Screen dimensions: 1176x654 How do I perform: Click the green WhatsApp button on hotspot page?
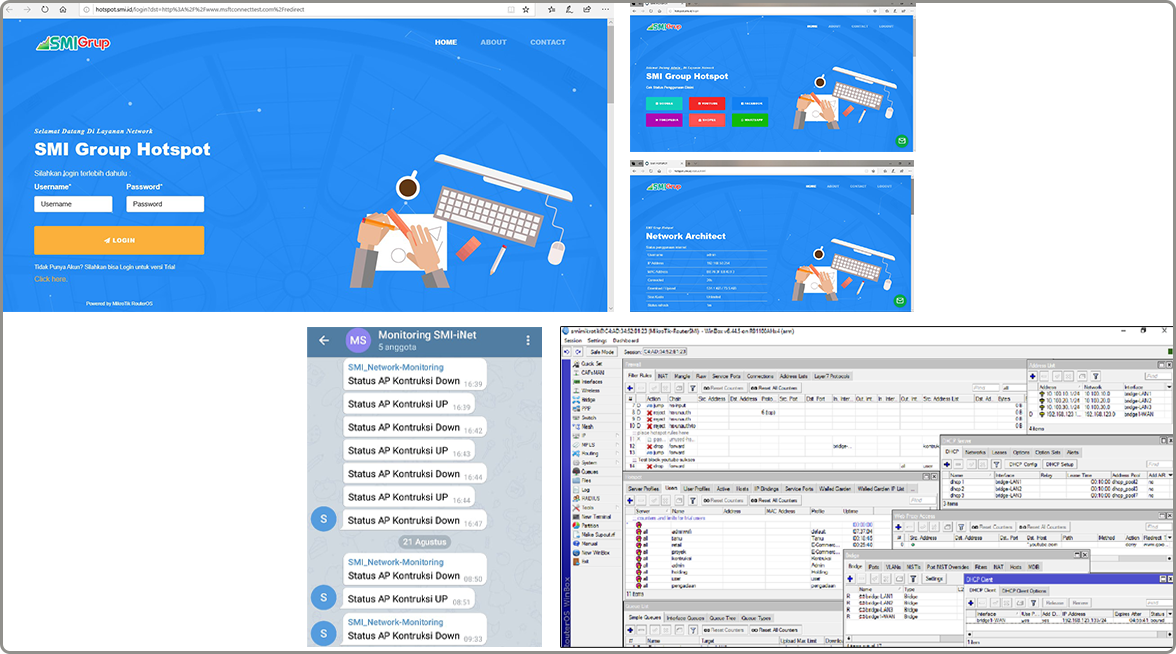click(750, 120)
